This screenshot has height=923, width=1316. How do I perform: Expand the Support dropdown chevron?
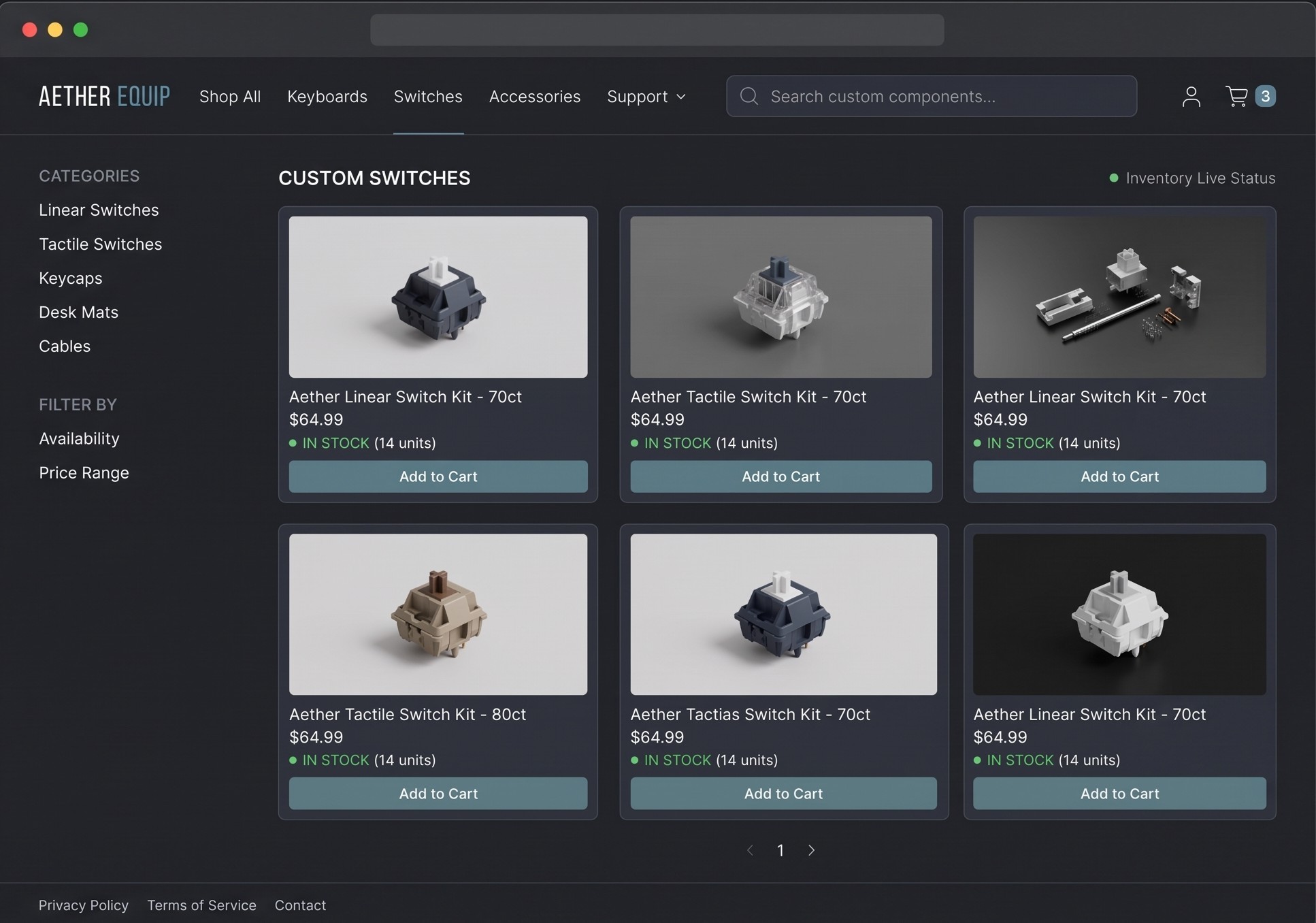coord(680,97)
